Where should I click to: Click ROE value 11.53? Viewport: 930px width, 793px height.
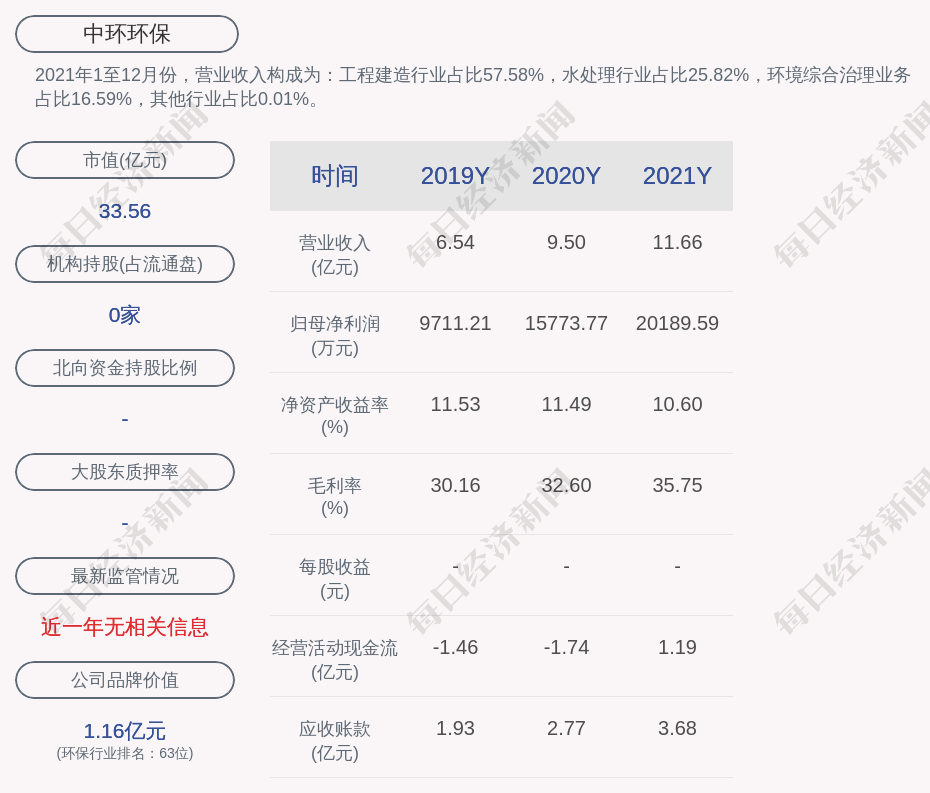tap(455, 405)
